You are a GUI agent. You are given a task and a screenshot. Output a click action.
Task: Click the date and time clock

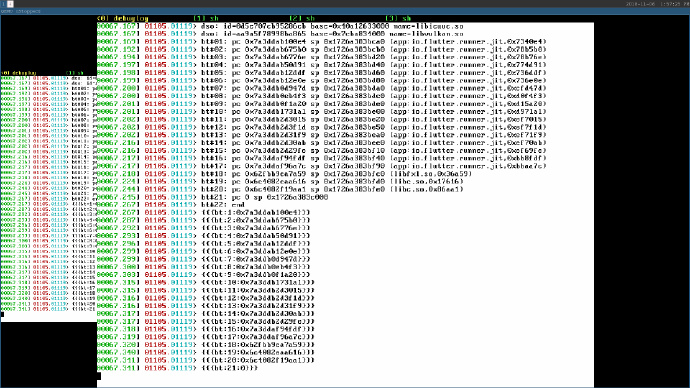pyautogui.click(x=657, y=4)
